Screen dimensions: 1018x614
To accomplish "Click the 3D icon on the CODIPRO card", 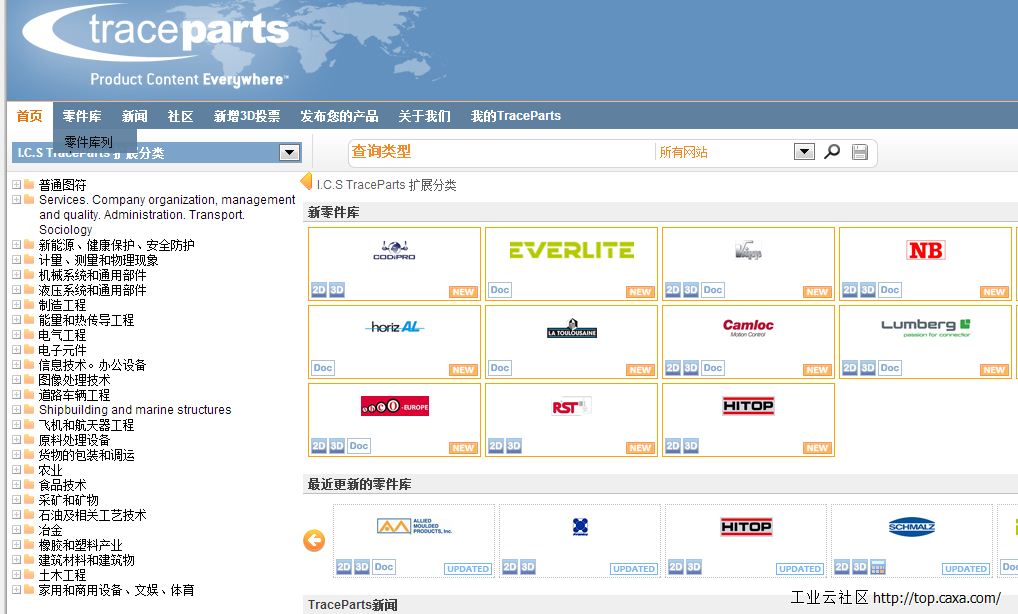I will point(337,290).
